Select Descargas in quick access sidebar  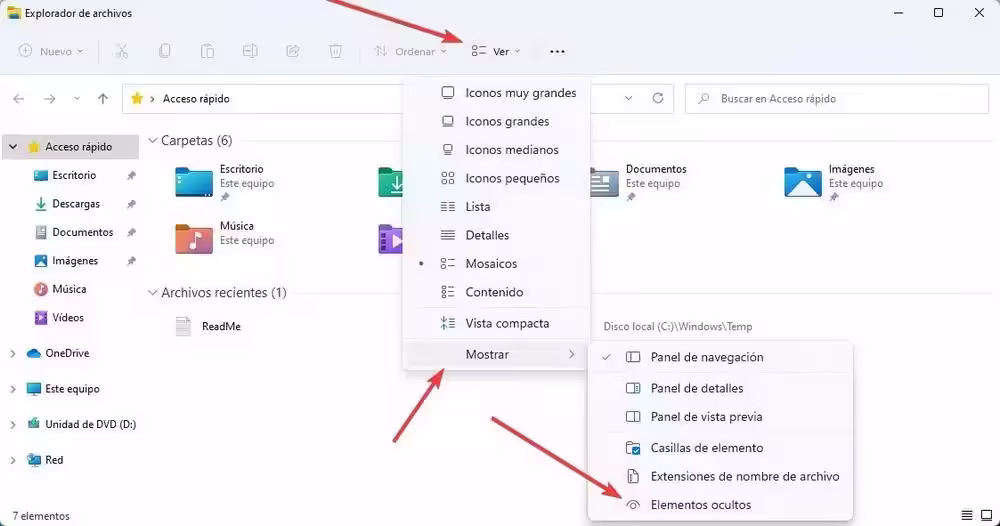[x=76, y=204]
